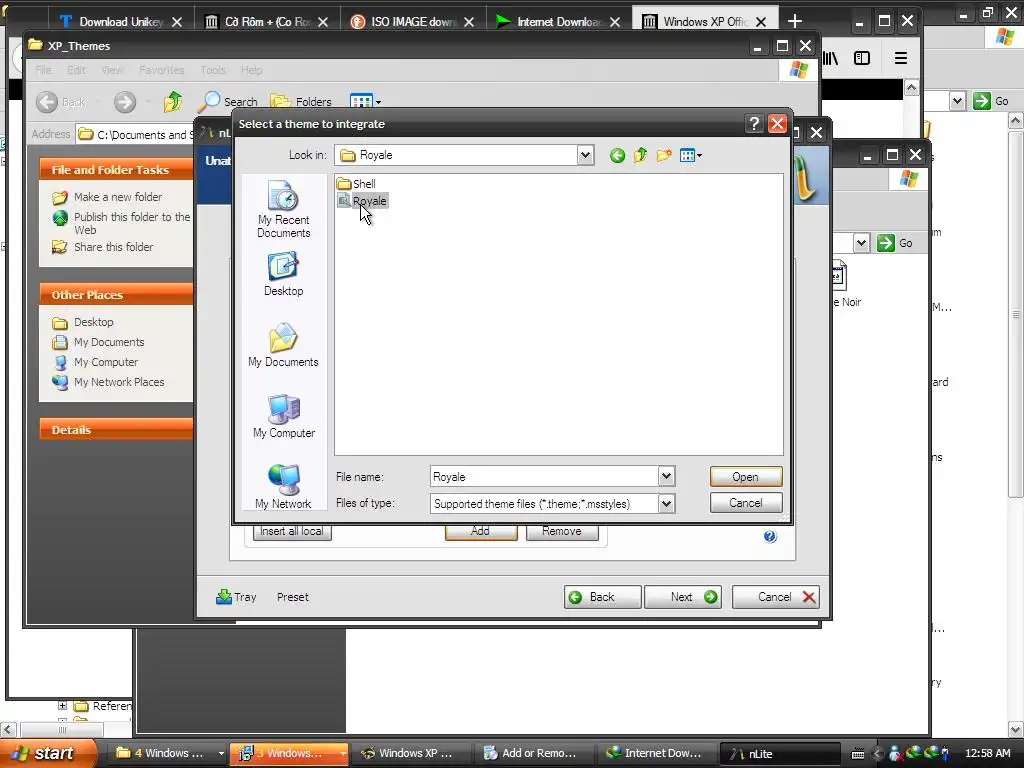Open File menu in XP_Themes window
The height and width of the screenshot is (768, 1024).
pyautogui.click(x=43, y=70)
